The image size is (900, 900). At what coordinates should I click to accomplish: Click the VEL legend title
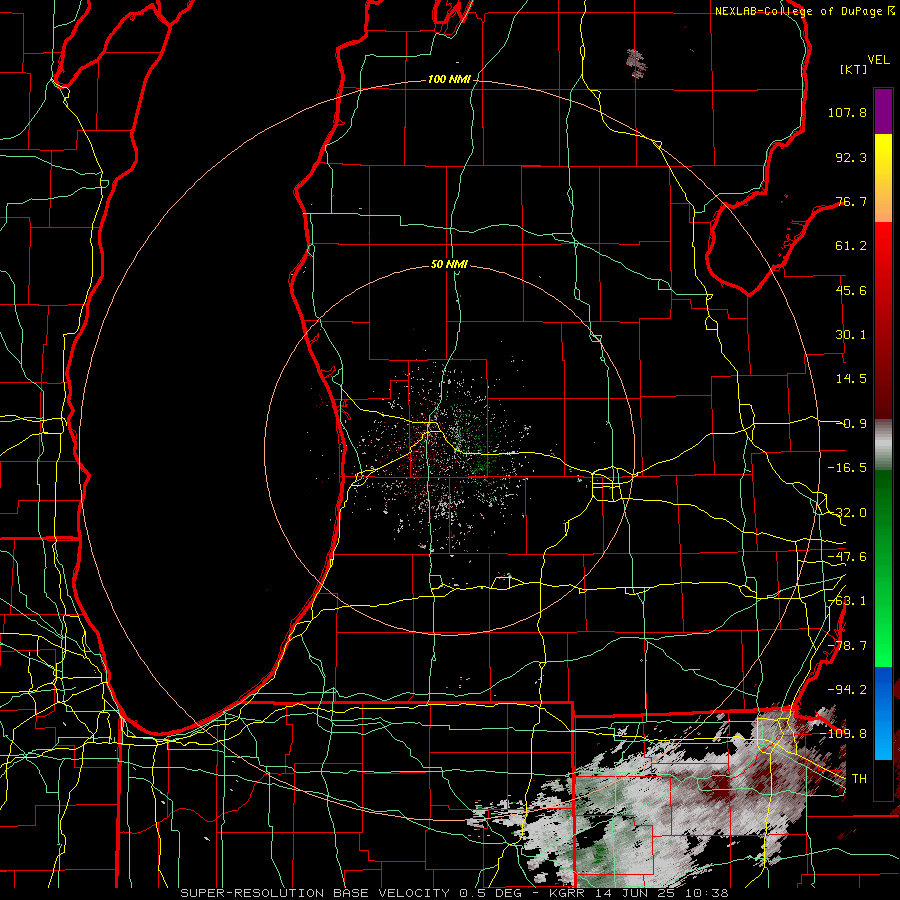[x=878, y=60]
